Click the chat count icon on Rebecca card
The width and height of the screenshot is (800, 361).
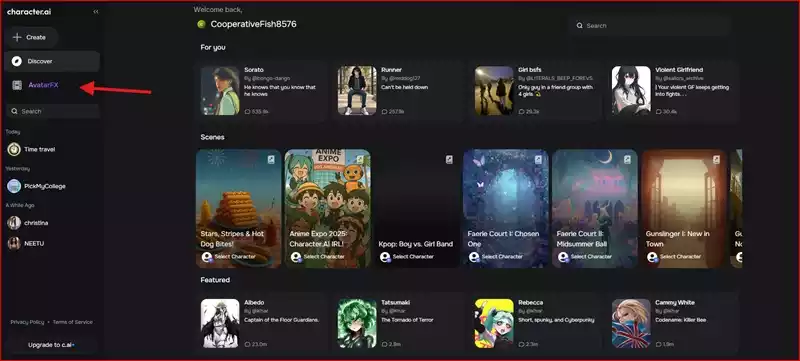(521, 344)
